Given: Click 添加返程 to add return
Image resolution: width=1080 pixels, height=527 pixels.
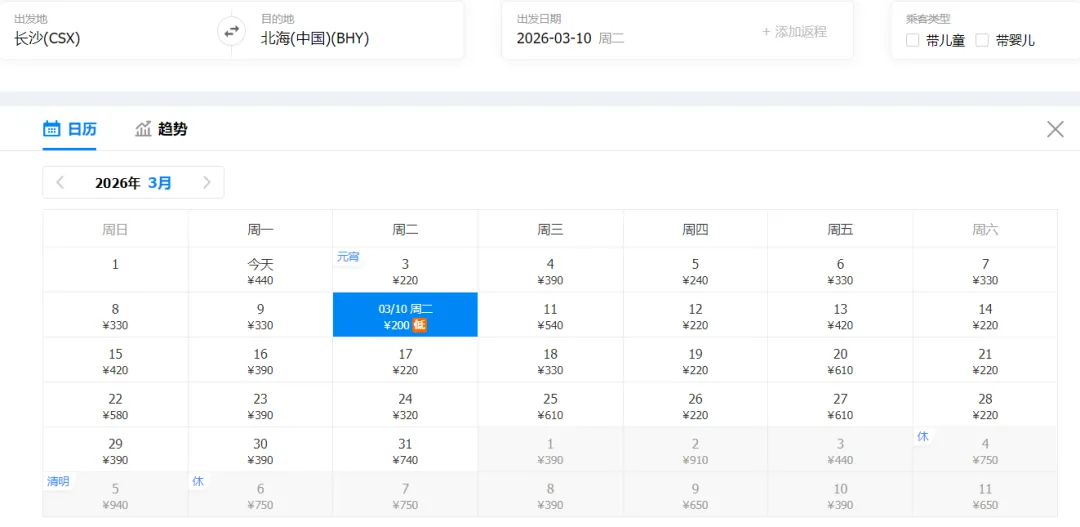Looking at the screenshot, I should [794, 32].
